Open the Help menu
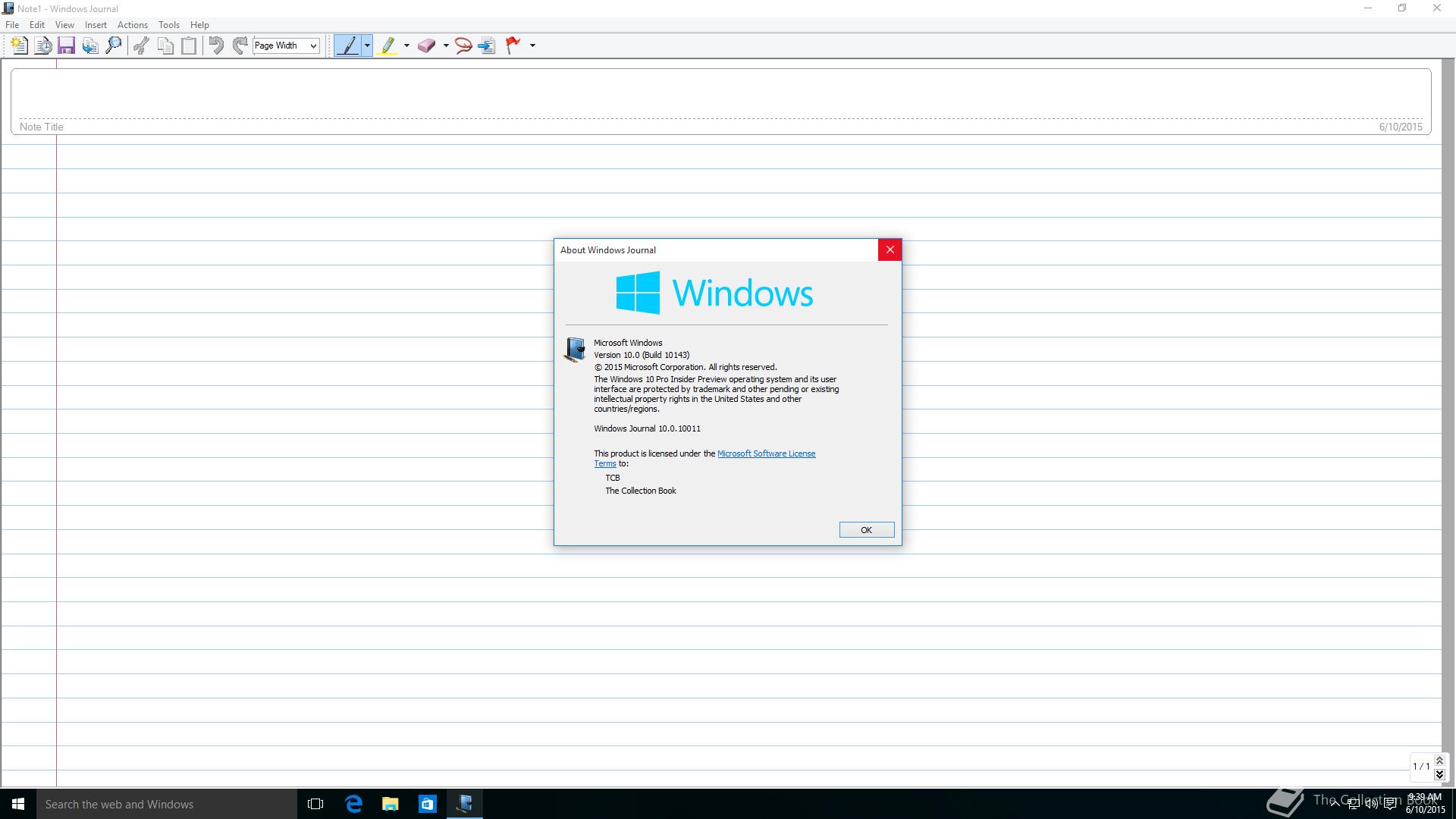The width and height of the screenshot is (1456, 819). [x=199, y=25]
